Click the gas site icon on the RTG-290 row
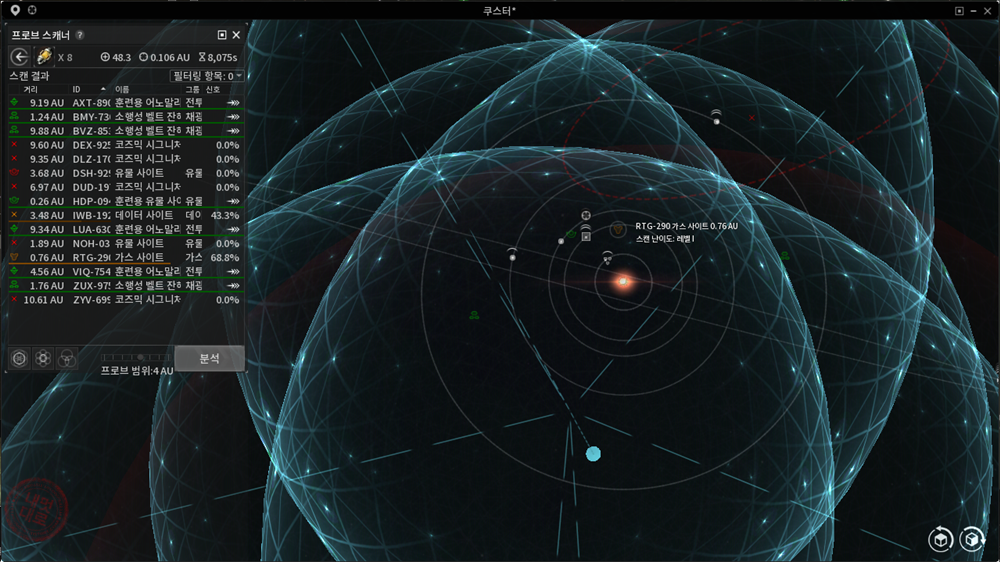 pyautogui.click(x=14, y=257)
